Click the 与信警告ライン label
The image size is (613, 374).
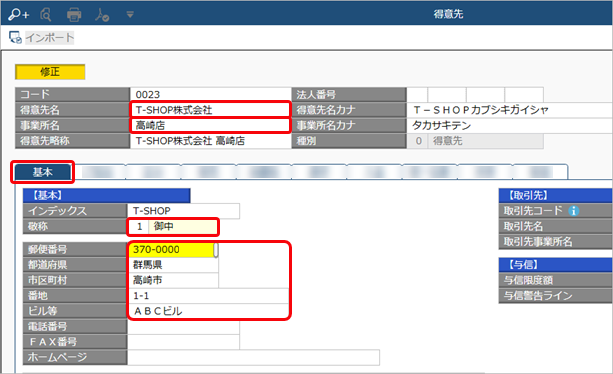click(x=538, y=296)
